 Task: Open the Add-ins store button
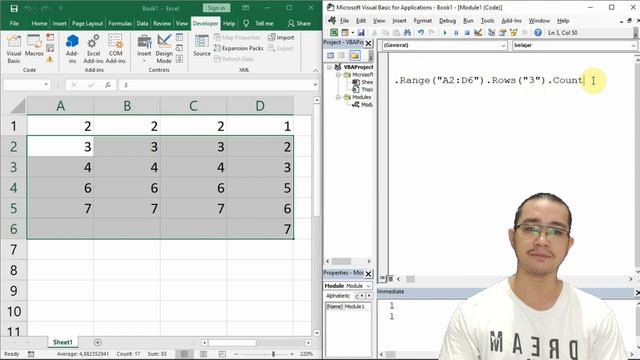tap(72, 49)
